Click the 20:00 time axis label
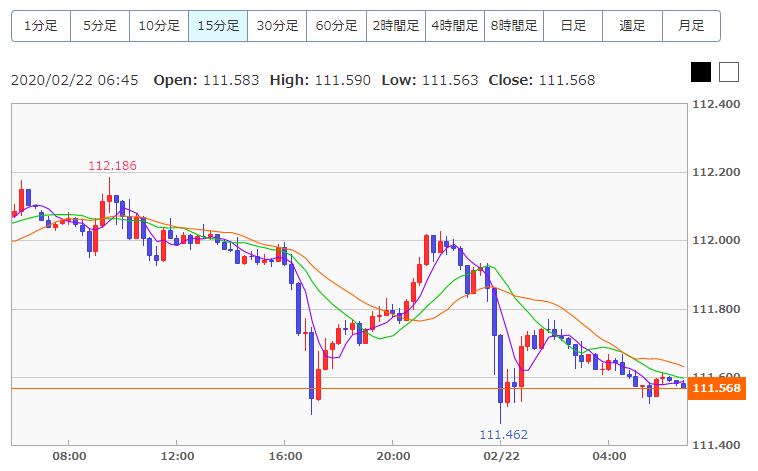 (393, 456)
